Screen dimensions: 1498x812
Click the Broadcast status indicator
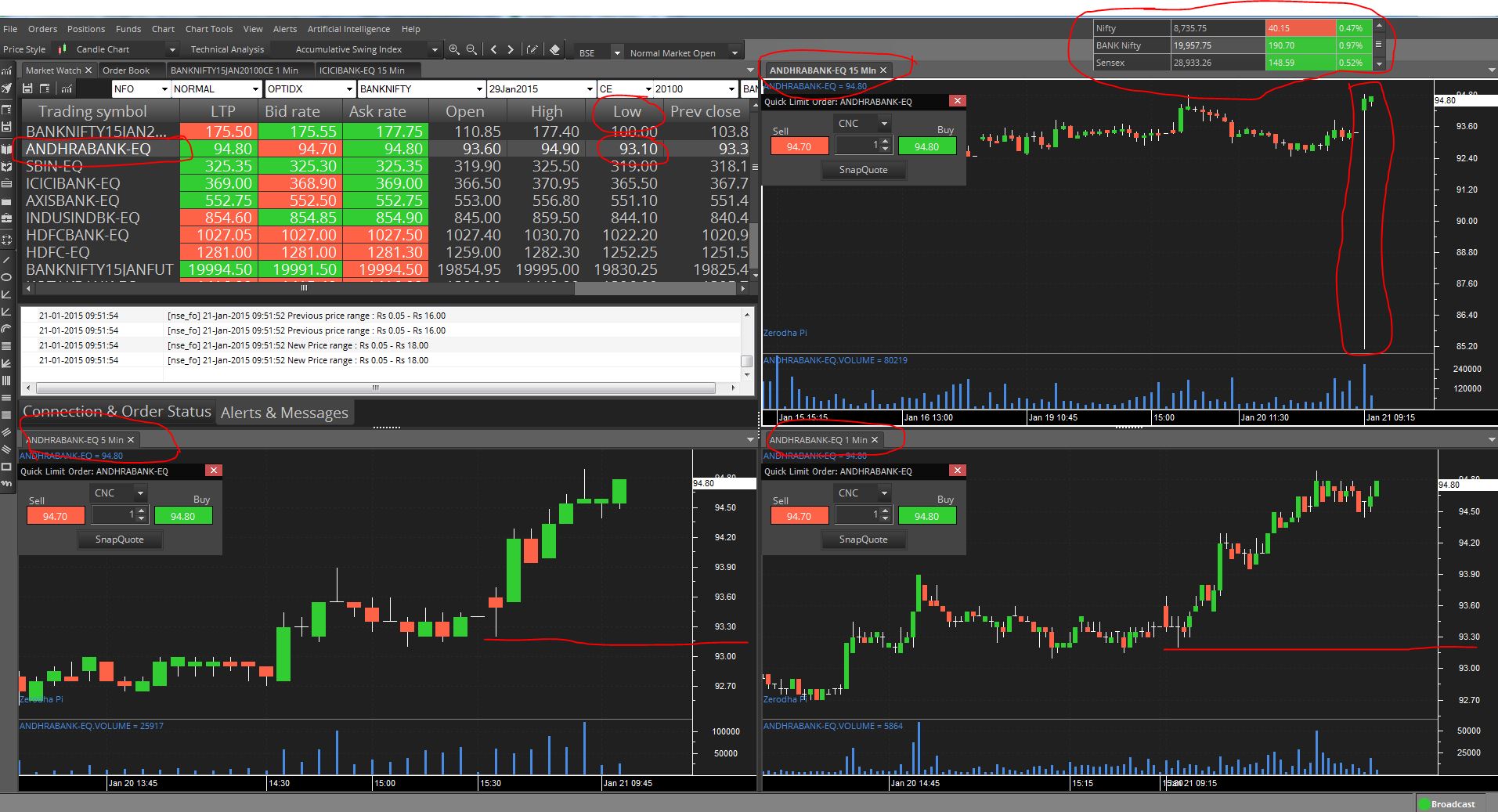click(1447, 804)
